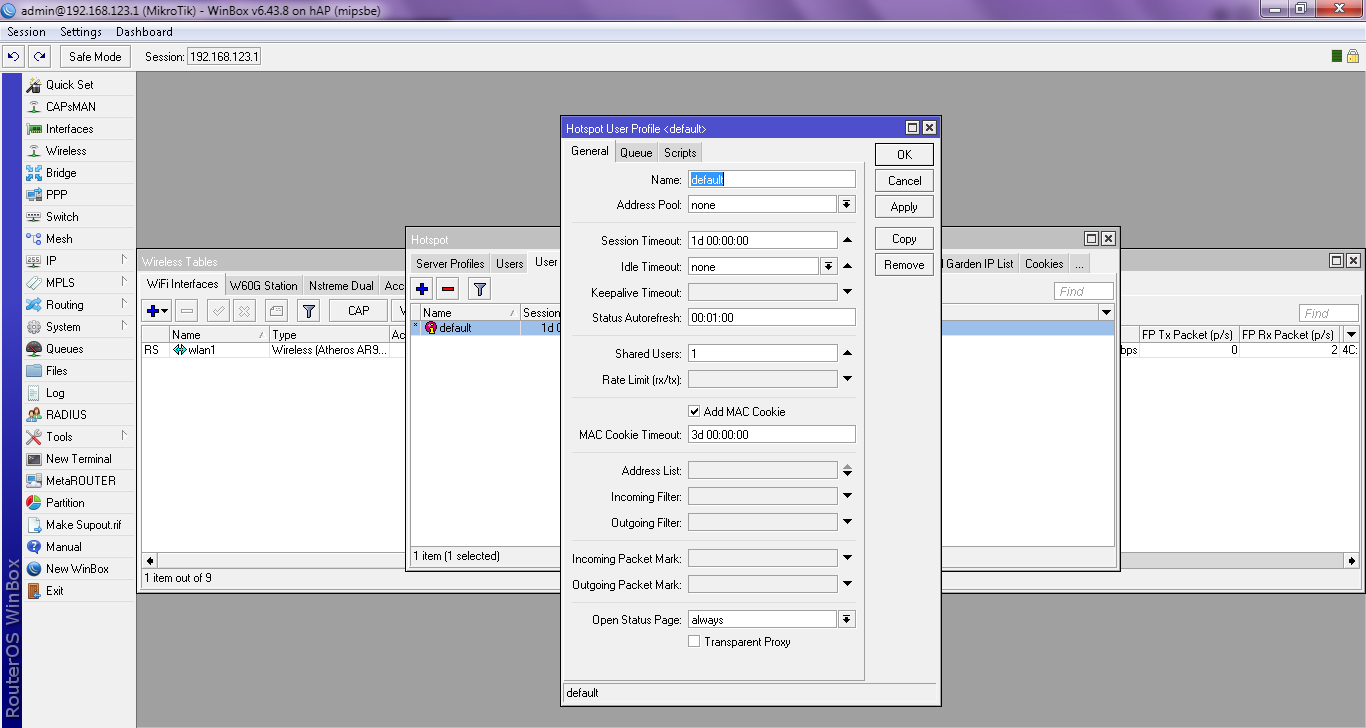Uncheck the Add MAC Cookie checkbox
The height and width of the screenshot is (728, 1366).
point(694,412)
